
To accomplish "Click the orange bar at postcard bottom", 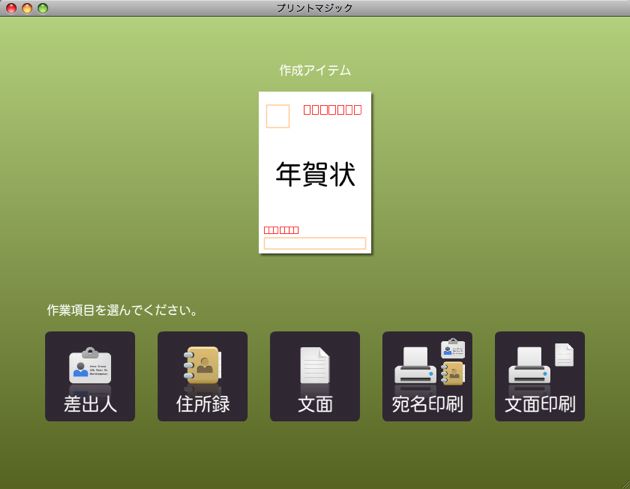I will 315,243.
